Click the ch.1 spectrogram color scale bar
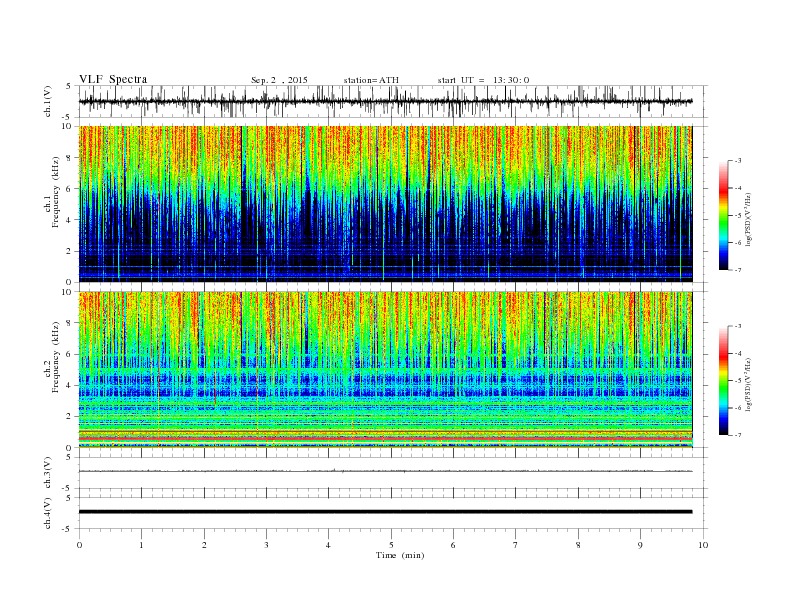The height and width of the screenshot is (612, 792). pos(723,215)
